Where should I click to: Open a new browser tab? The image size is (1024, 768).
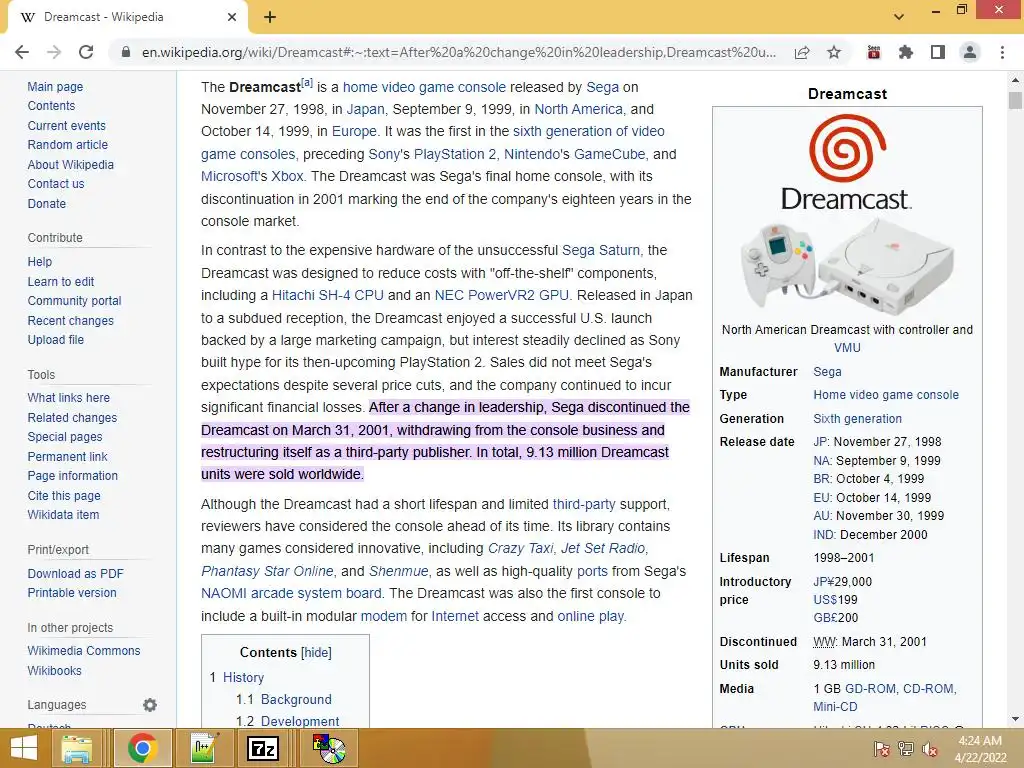point(270,17)
